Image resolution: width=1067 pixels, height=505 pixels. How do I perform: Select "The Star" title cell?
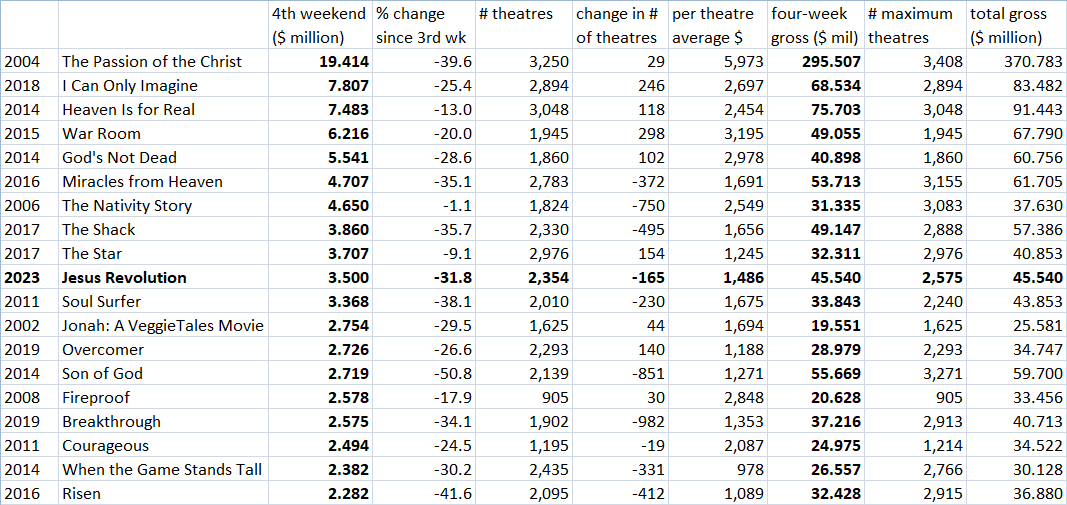point(163,254)
